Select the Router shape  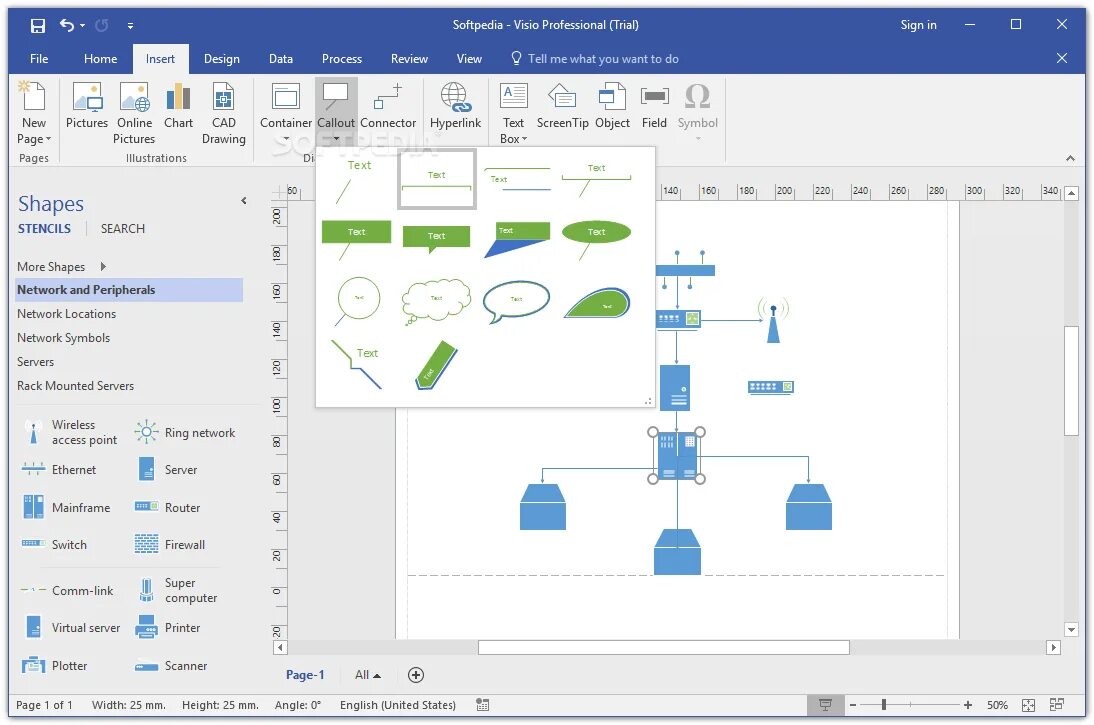coord(167,507)
